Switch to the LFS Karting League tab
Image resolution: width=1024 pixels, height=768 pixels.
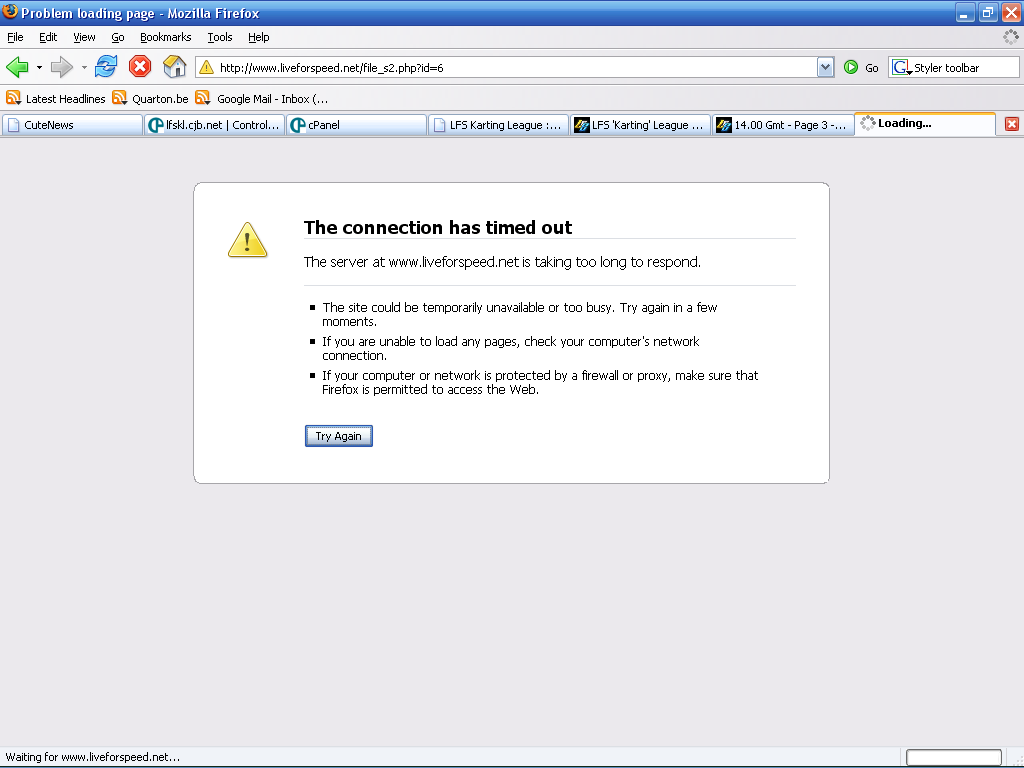click(498, 125)
